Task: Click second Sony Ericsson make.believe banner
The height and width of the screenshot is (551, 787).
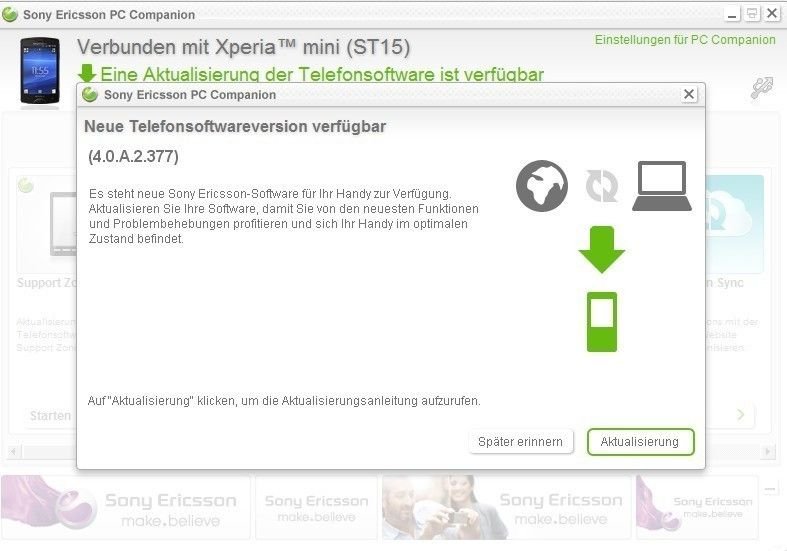Action: click(316, 507)
